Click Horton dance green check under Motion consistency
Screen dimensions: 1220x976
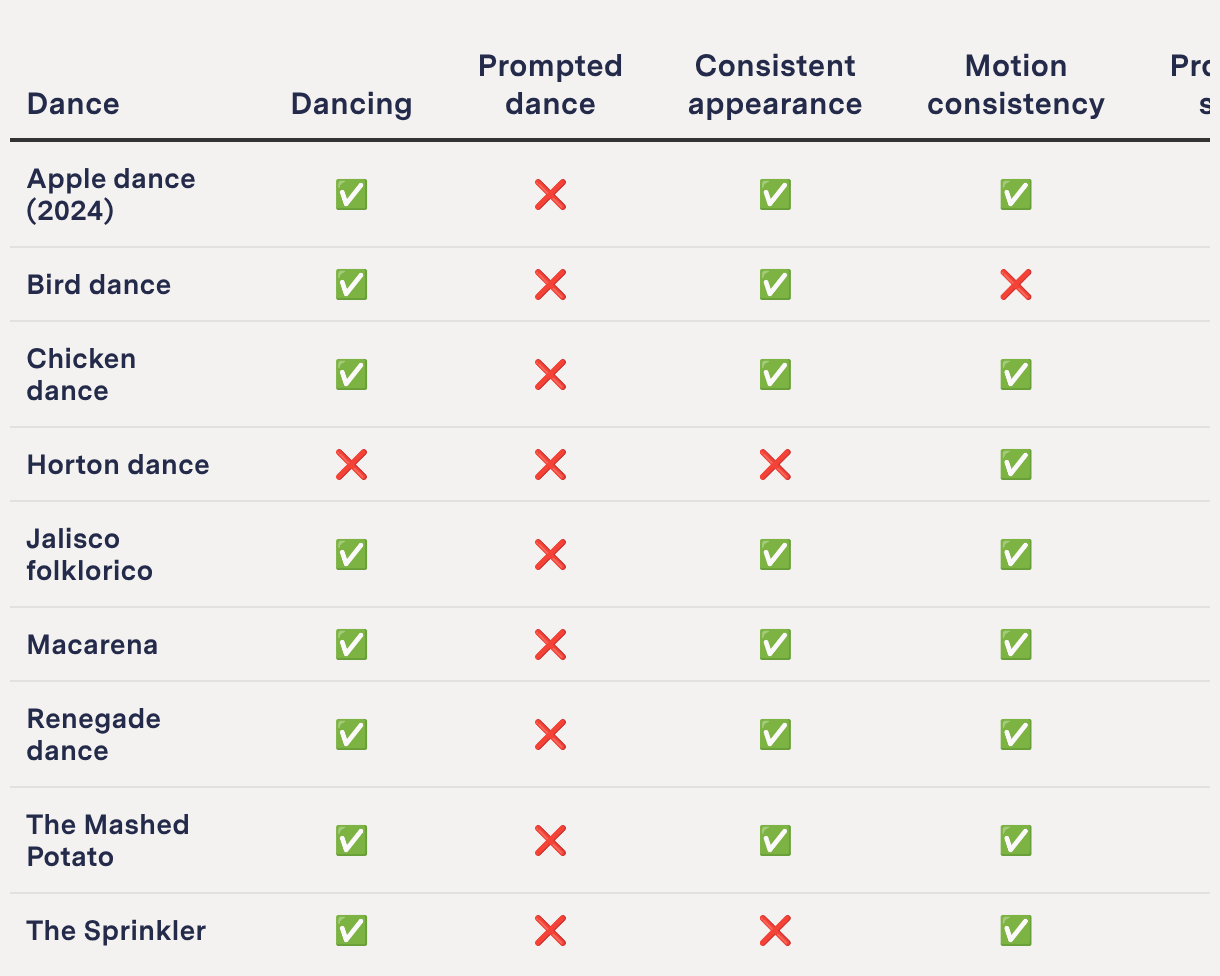[1016, 465]
